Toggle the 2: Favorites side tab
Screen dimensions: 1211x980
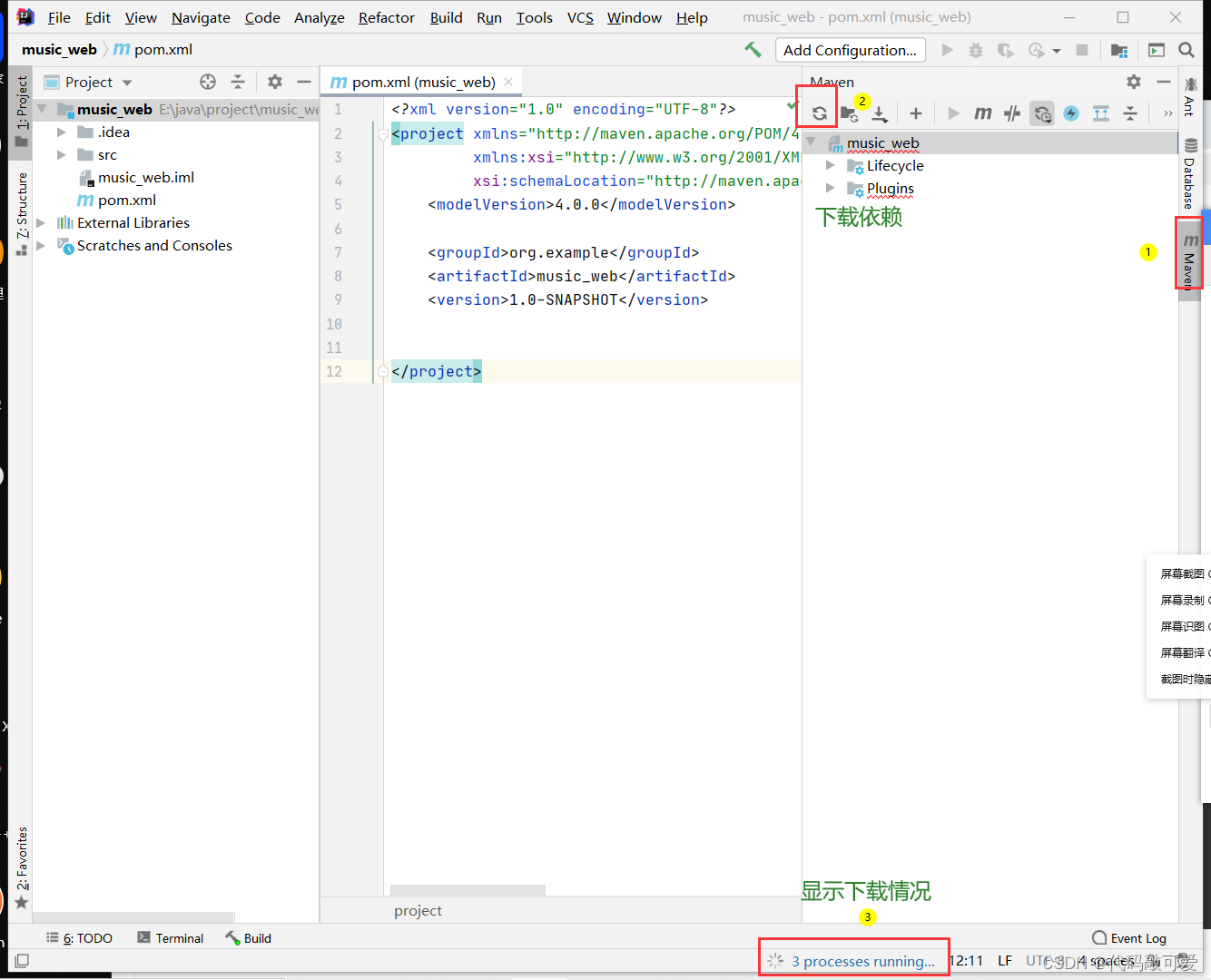(21, 867)
